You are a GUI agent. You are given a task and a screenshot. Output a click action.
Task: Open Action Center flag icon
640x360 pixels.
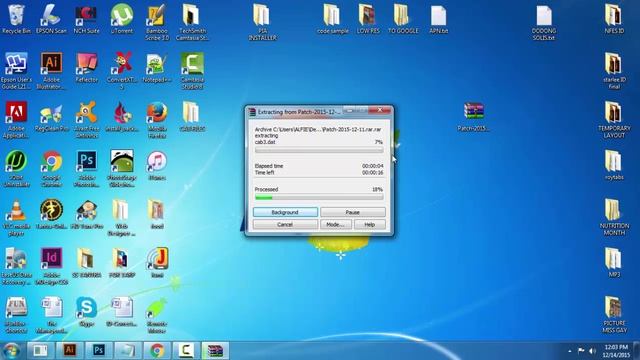click(581, 351)
